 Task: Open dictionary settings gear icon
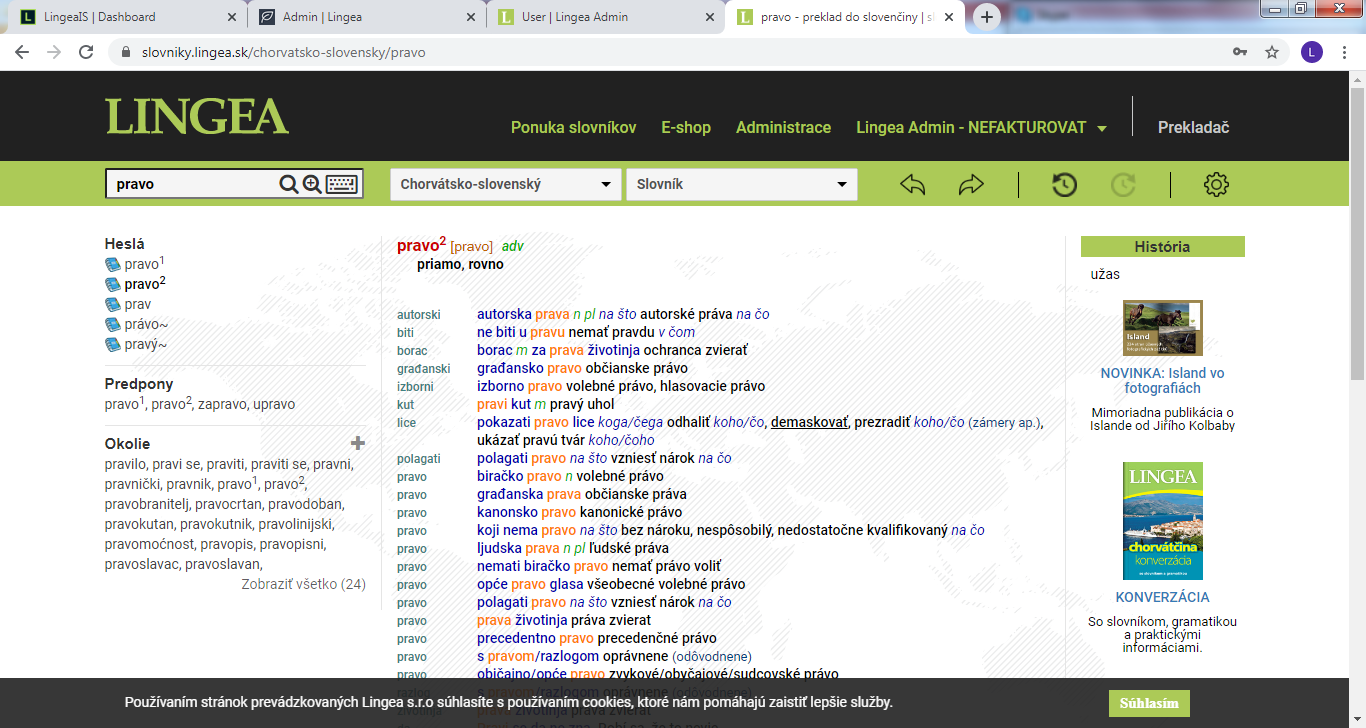[1216, 185]
